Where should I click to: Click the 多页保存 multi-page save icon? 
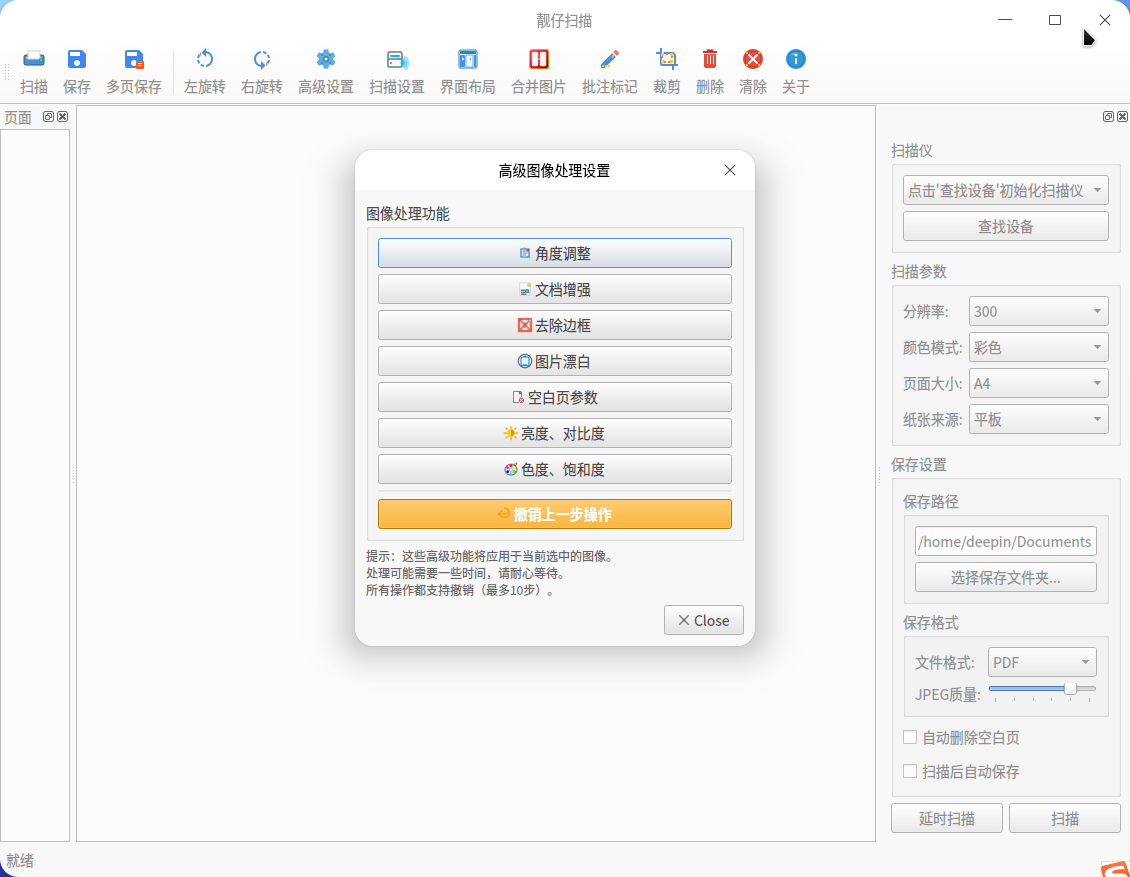click(134, 59)
